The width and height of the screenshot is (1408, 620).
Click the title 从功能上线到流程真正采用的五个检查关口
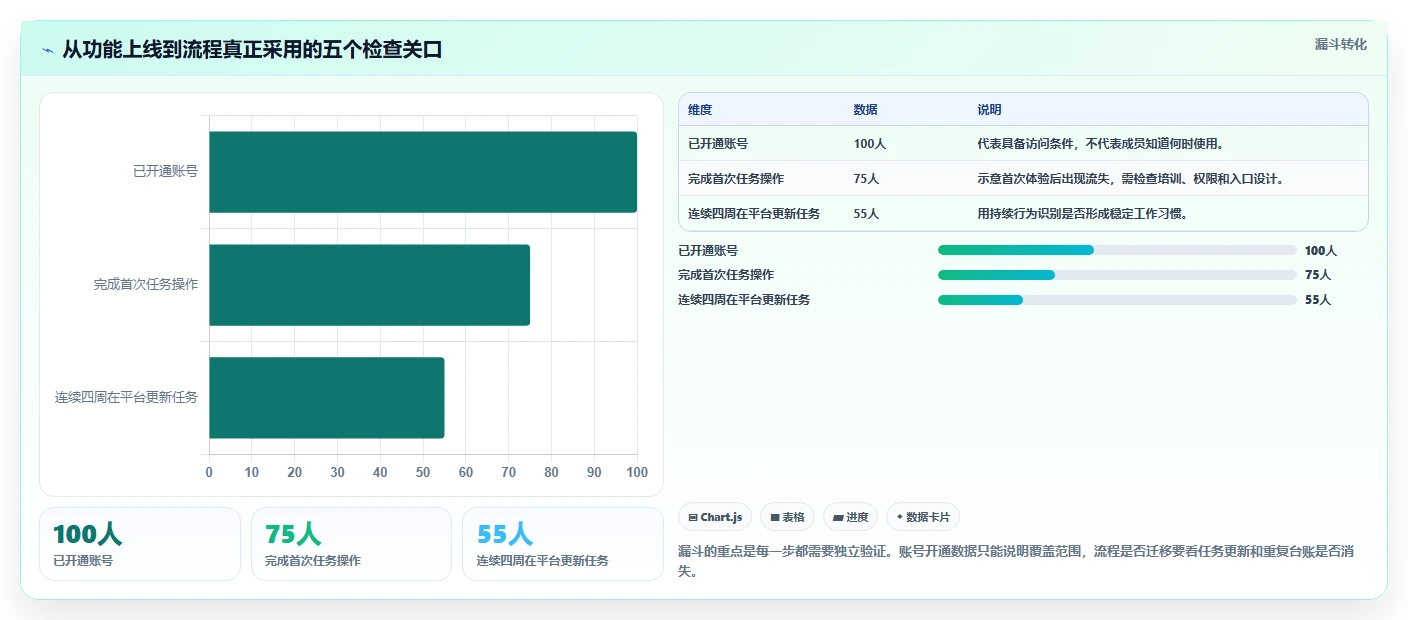tap(252, 50)
